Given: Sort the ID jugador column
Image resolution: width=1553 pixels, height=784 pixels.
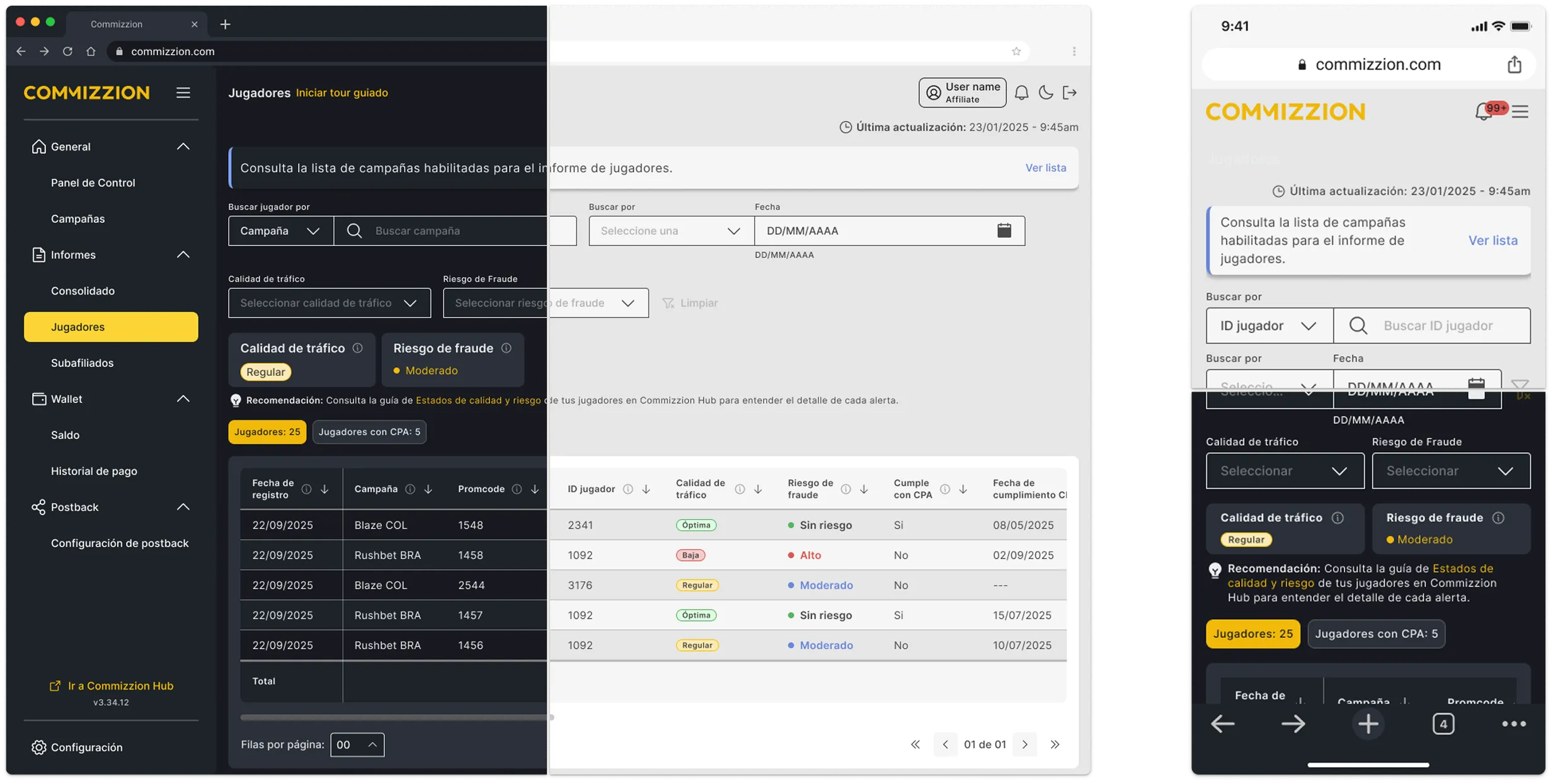Looking at the screenshot, I should (x=646, y=489).
